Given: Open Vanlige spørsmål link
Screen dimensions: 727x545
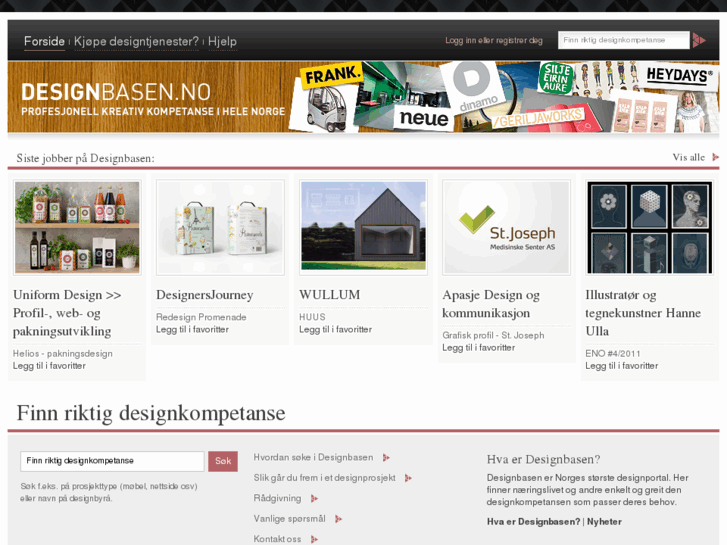Looking at the screenshot, I should [x=289, y=519].
